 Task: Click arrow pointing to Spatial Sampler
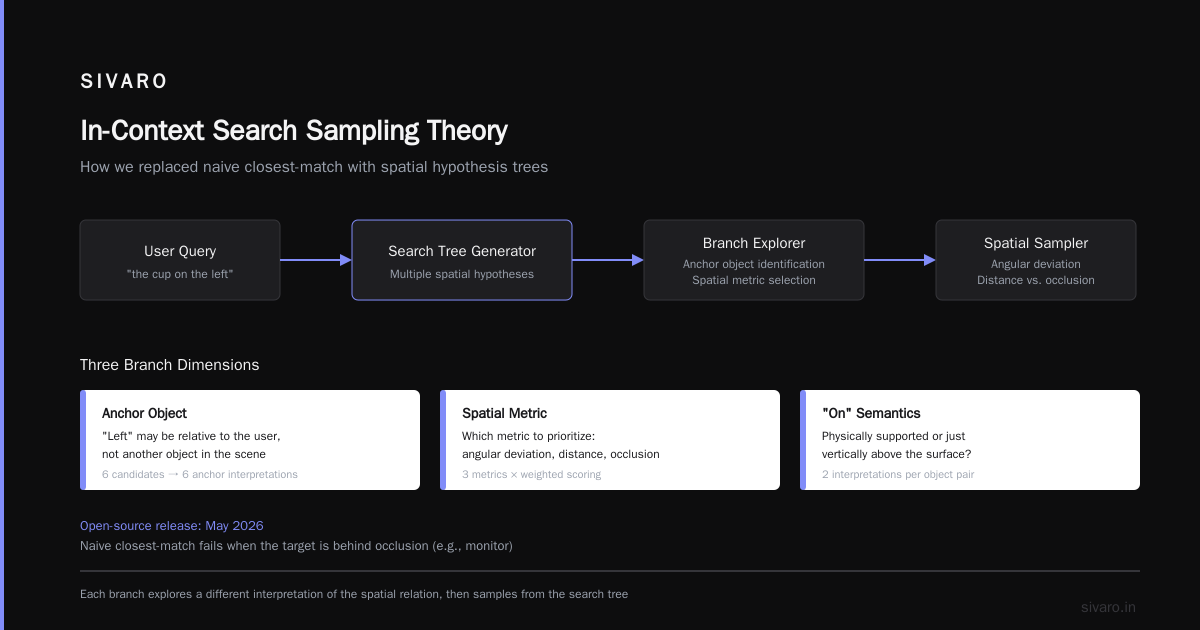coord(900,260)
